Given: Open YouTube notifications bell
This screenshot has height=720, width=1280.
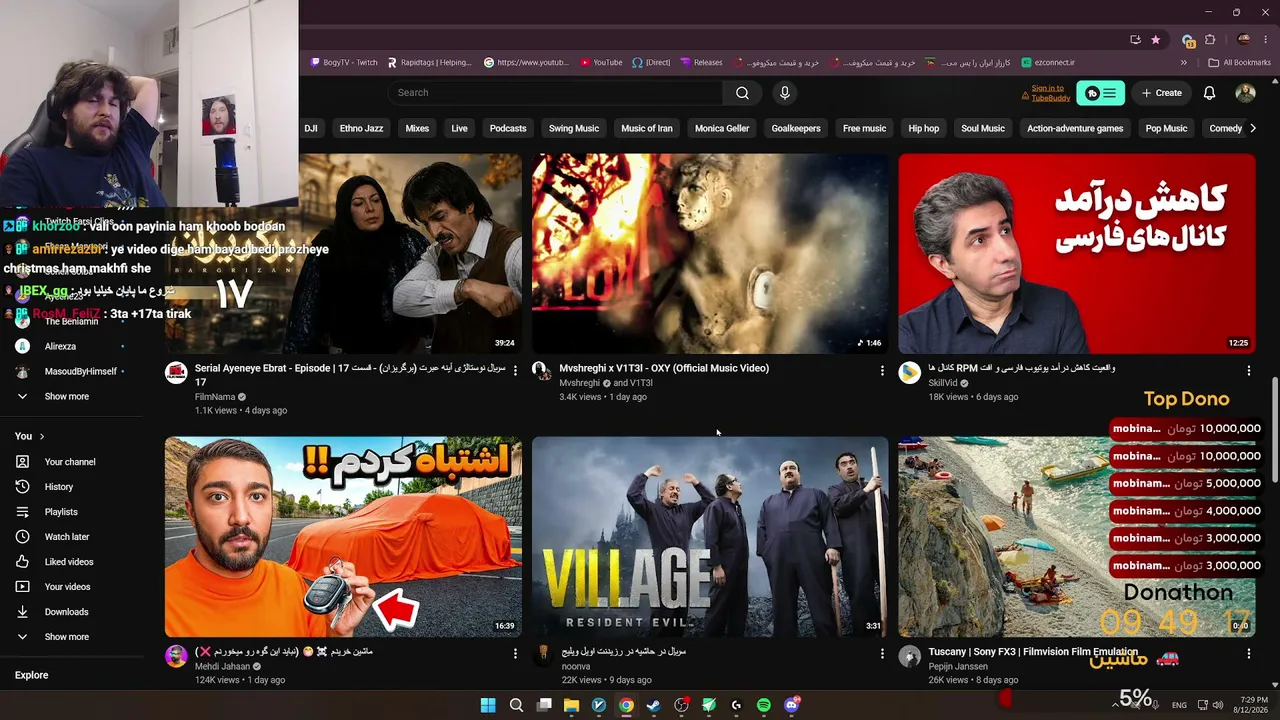Looking at the screenshot, I should [1209, 93].
